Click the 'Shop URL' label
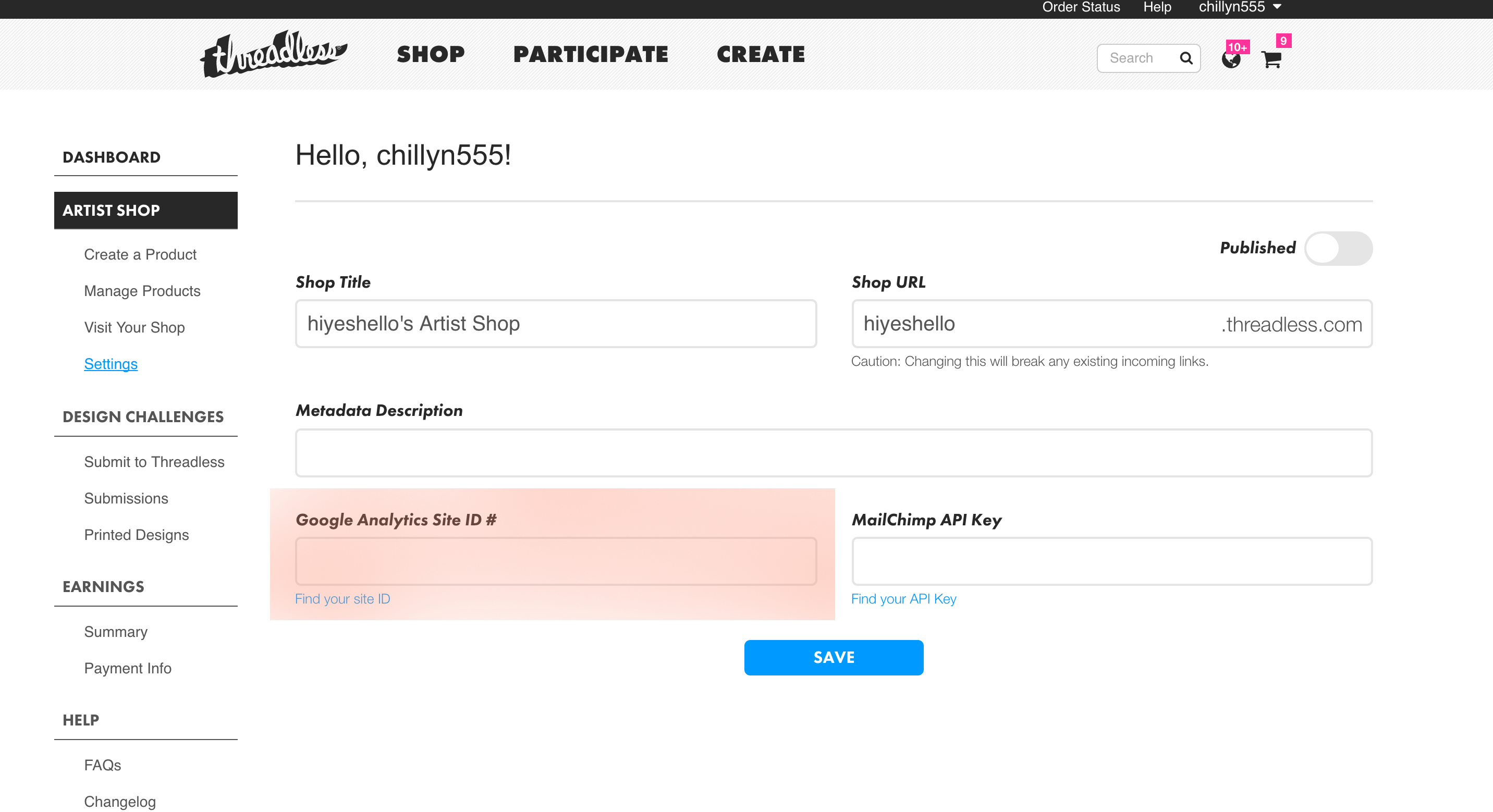 pos(888,282)
